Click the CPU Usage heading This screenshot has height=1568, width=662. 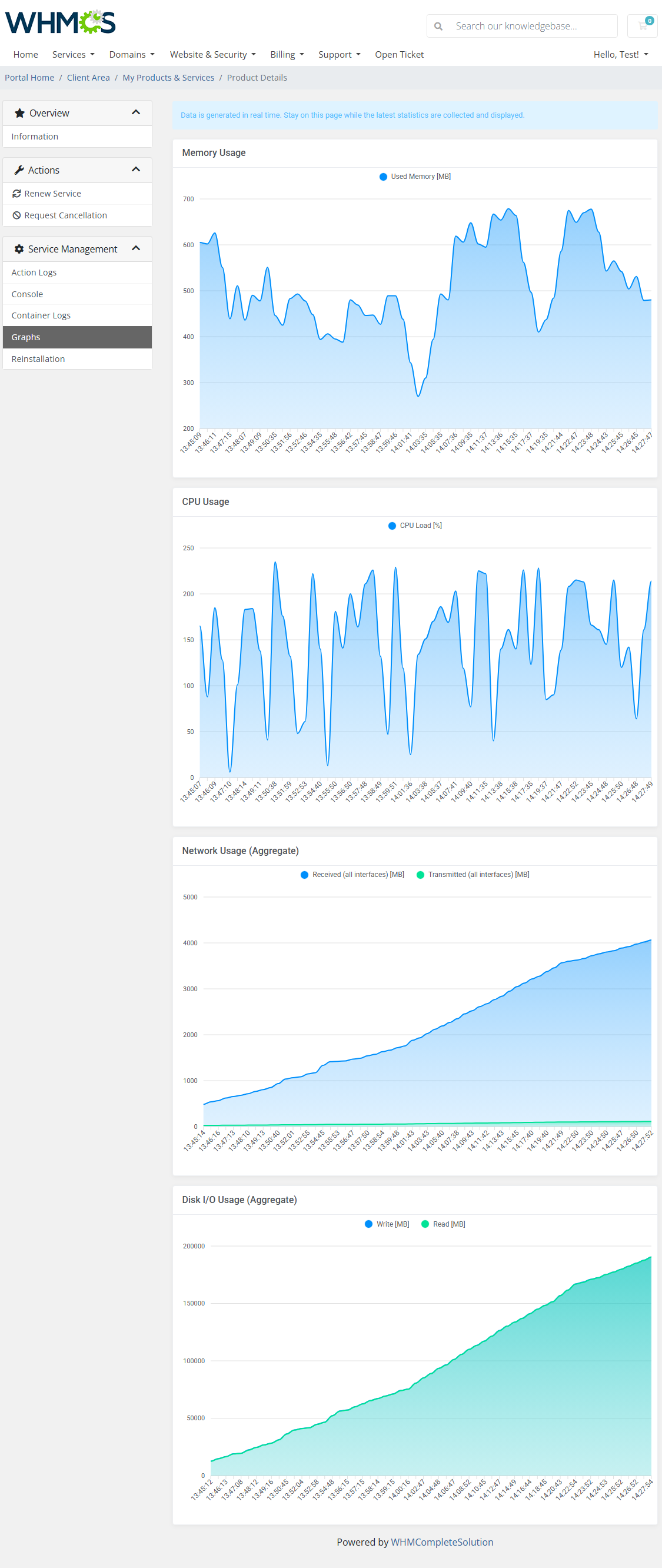pyautogui.click(x=205, y=502)
